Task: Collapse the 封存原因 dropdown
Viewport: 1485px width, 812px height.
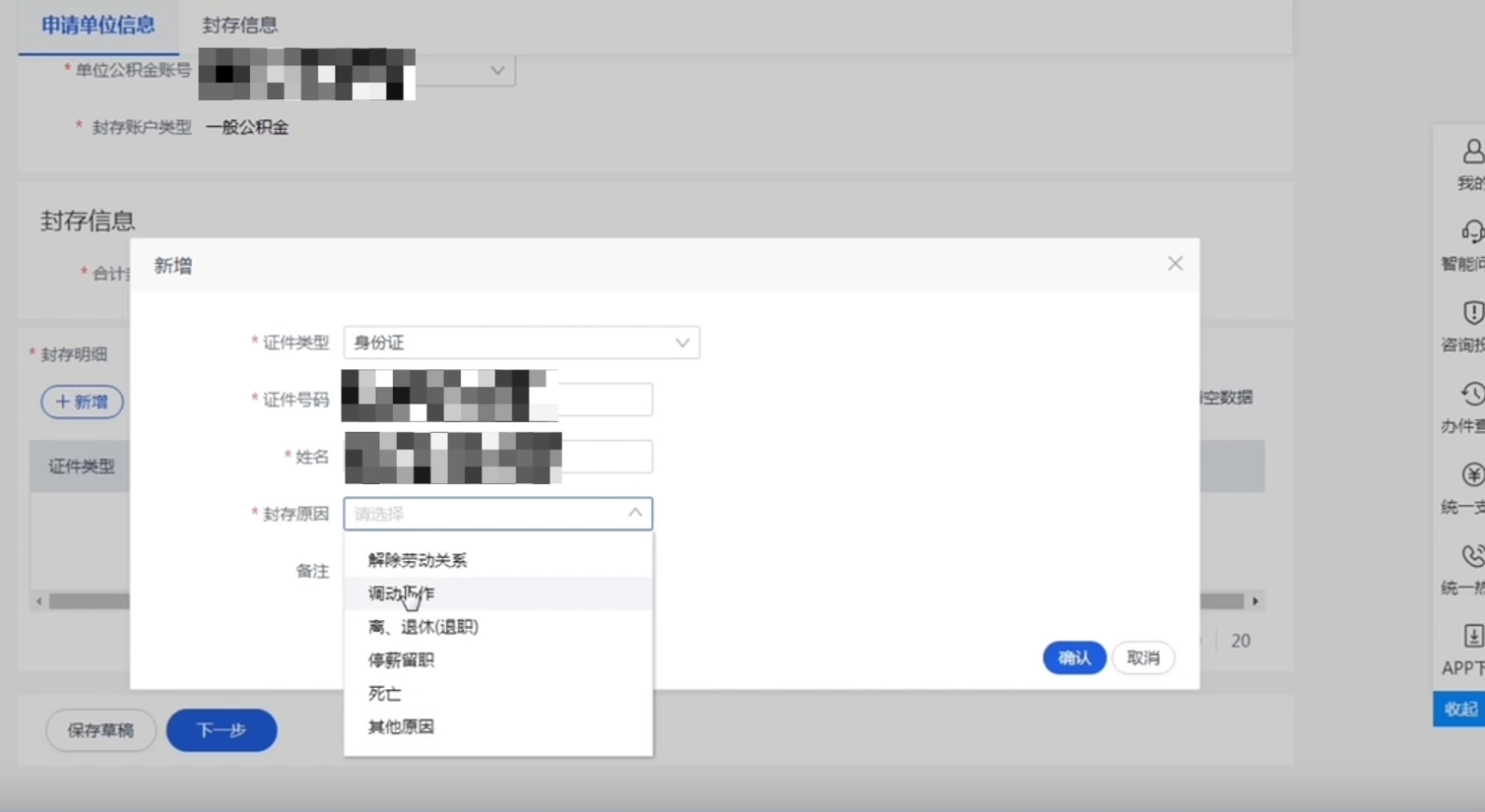Action: click(635, 513)
